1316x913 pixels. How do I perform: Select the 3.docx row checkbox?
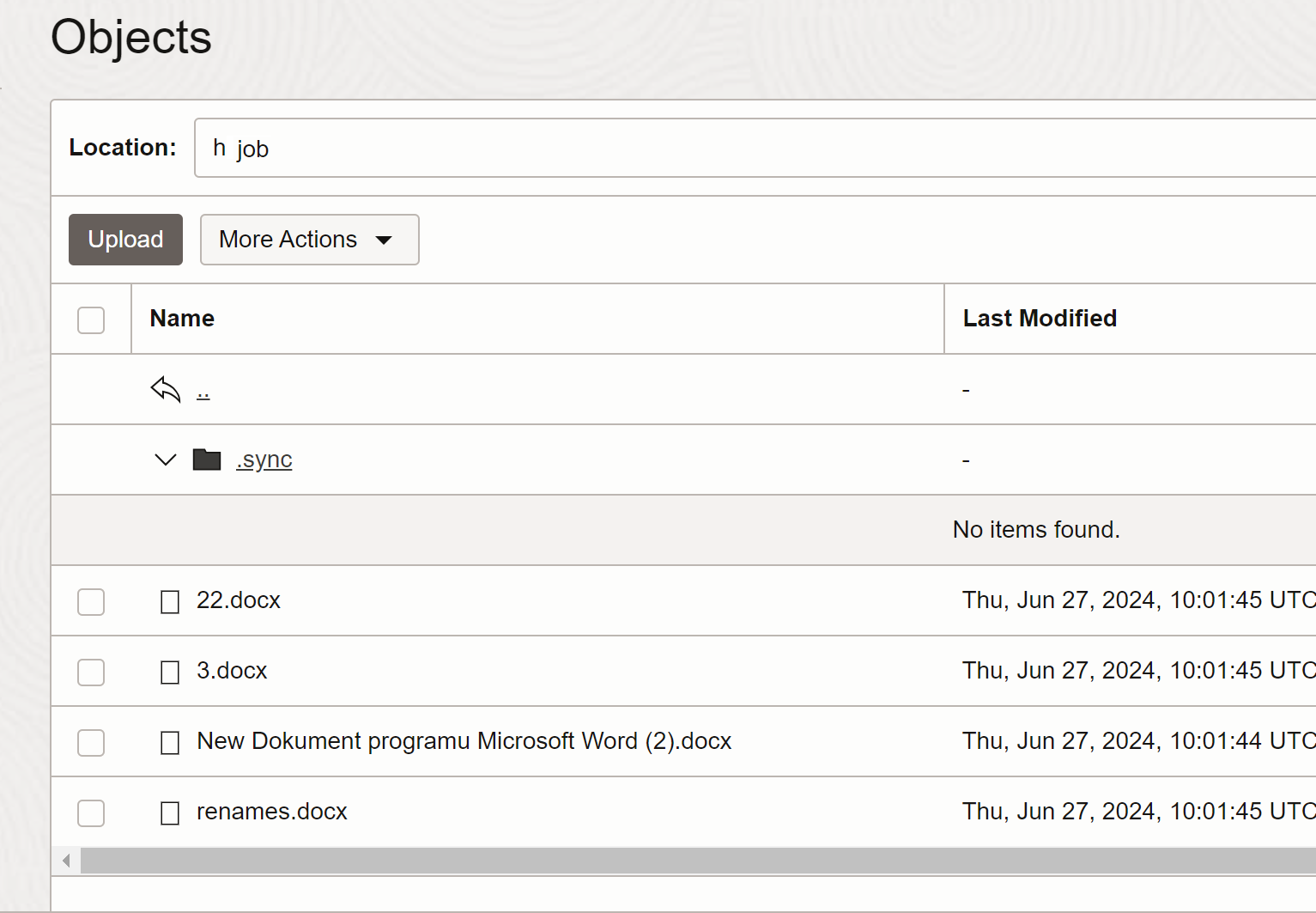pos(91,672)
